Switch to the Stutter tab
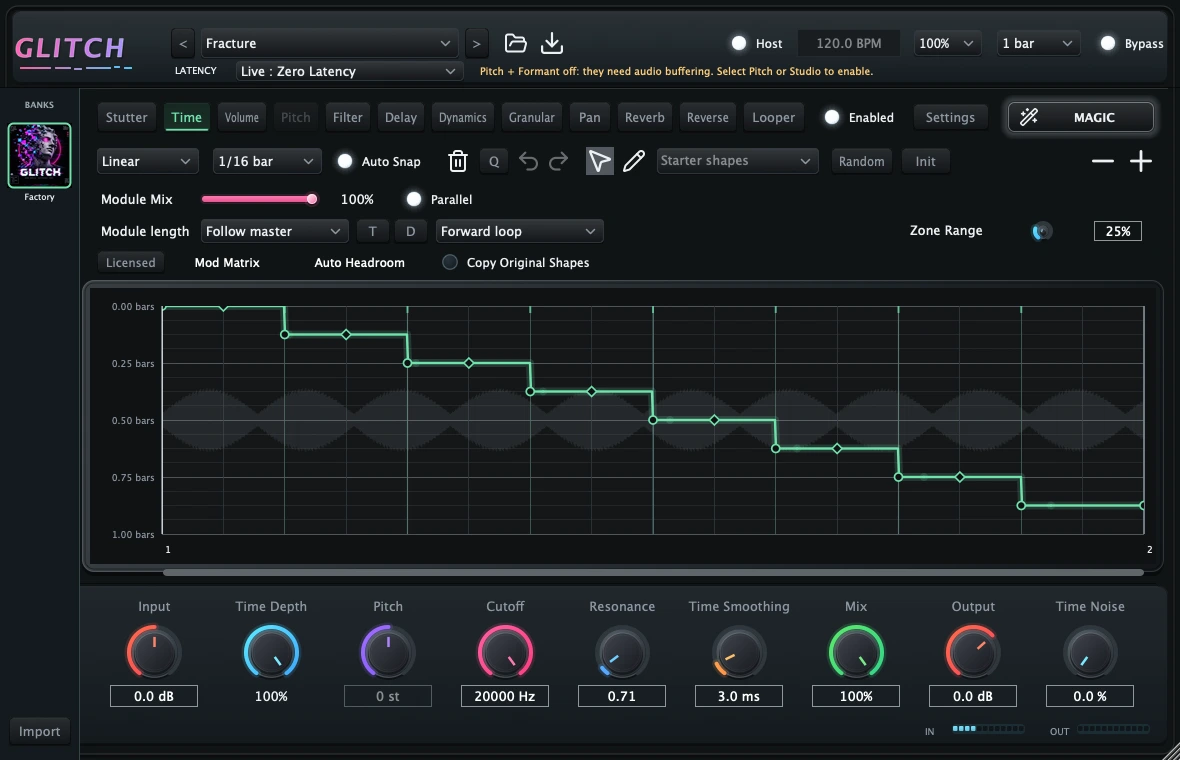 [x=126, y=117]
